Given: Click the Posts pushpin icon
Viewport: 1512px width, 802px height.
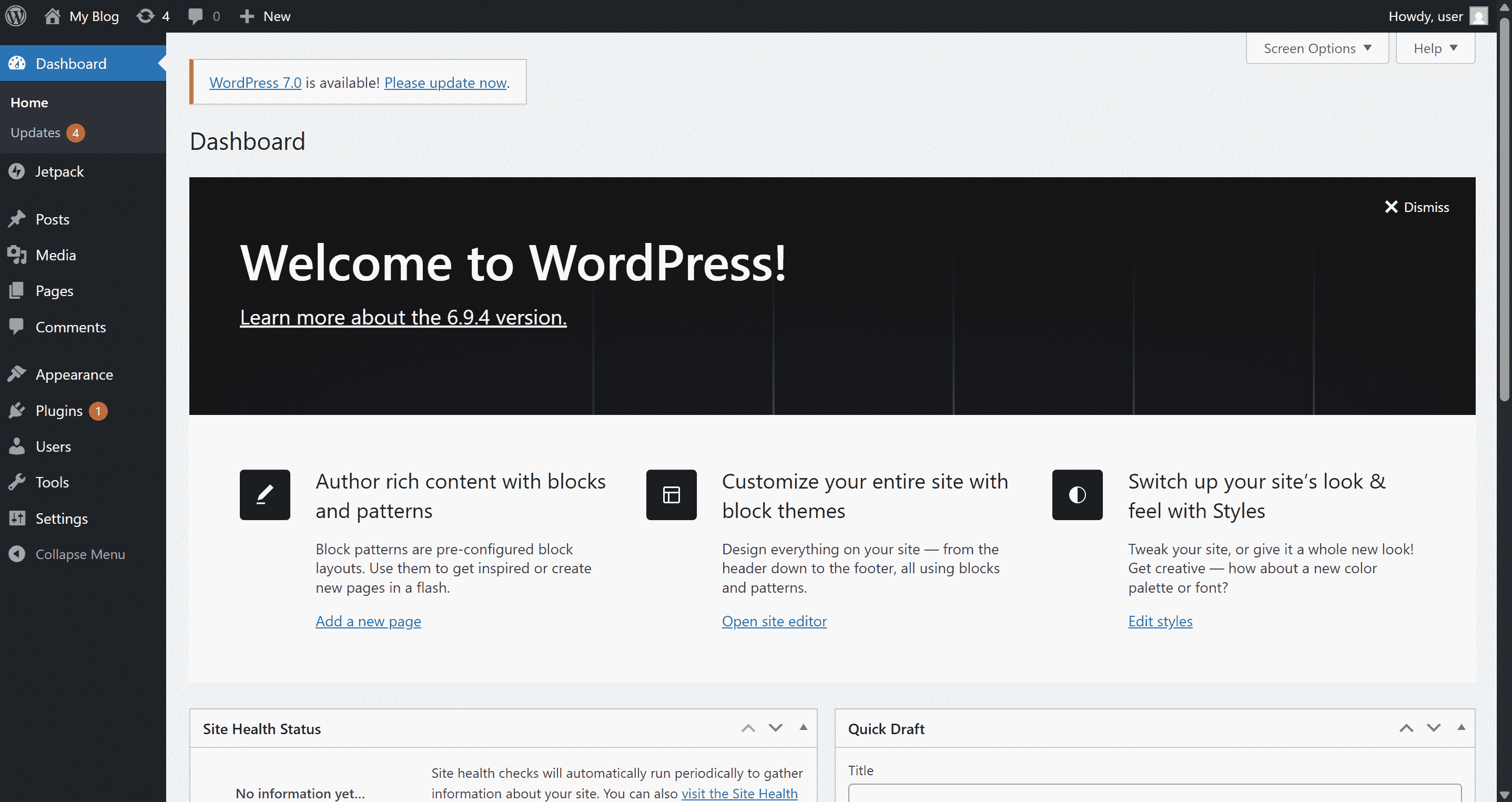Looking at the screenshot, I should [17, 218].
